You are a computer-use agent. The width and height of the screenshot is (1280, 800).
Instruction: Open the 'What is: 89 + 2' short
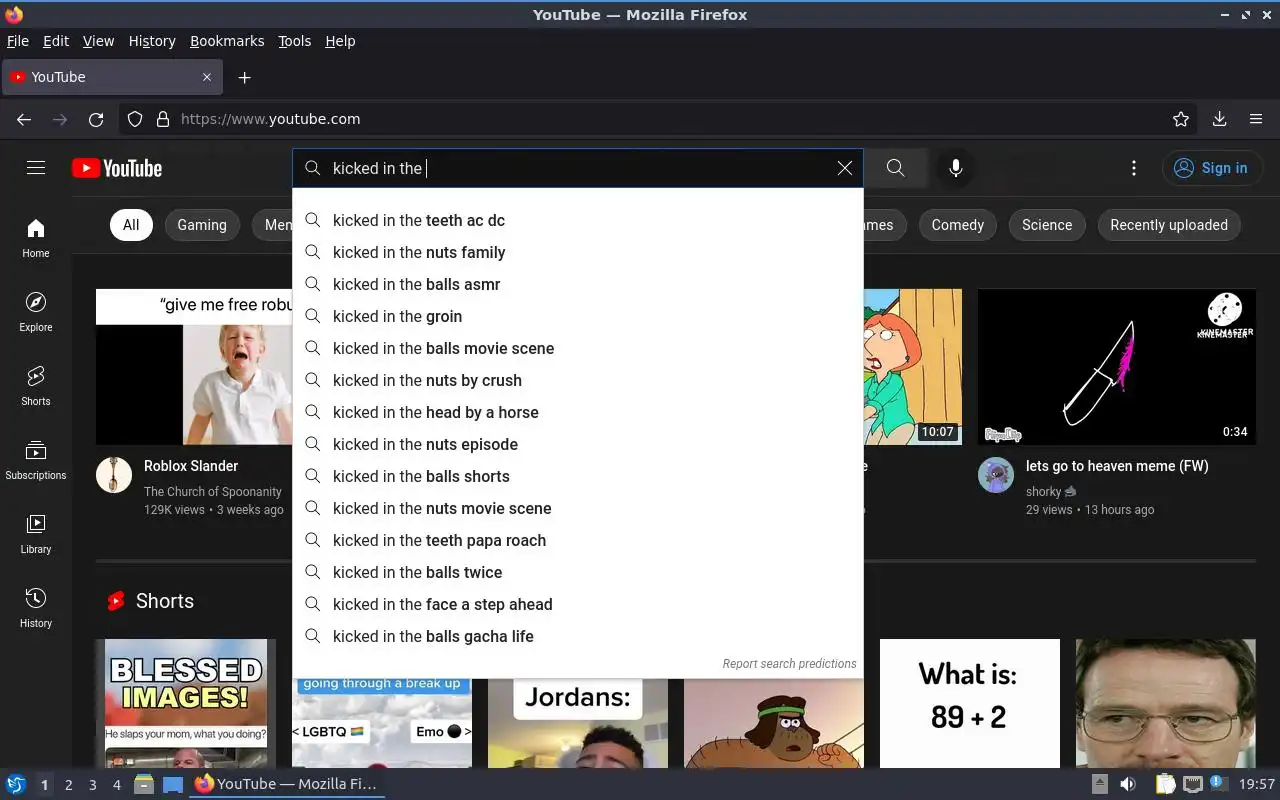tap(969, 703)
